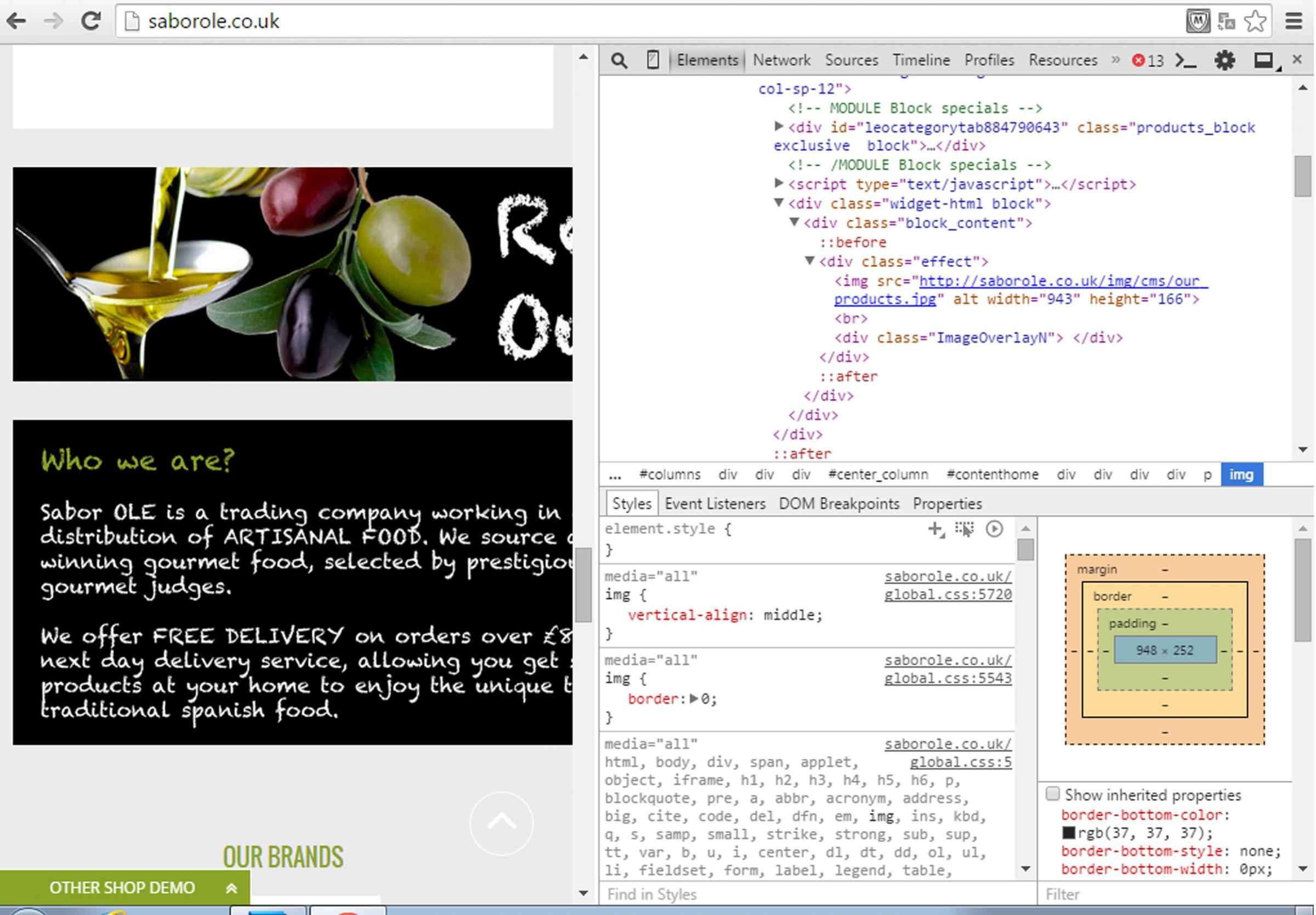Click the dock side toggle icon

pyautogui.click(x=1263, y=60)
